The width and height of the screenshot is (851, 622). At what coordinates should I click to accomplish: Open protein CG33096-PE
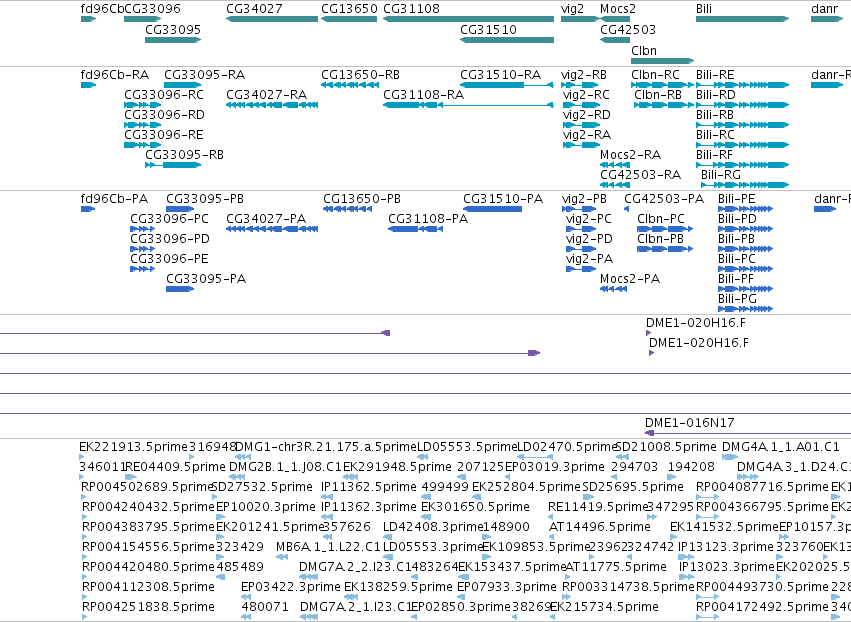[x=169, y=259]
